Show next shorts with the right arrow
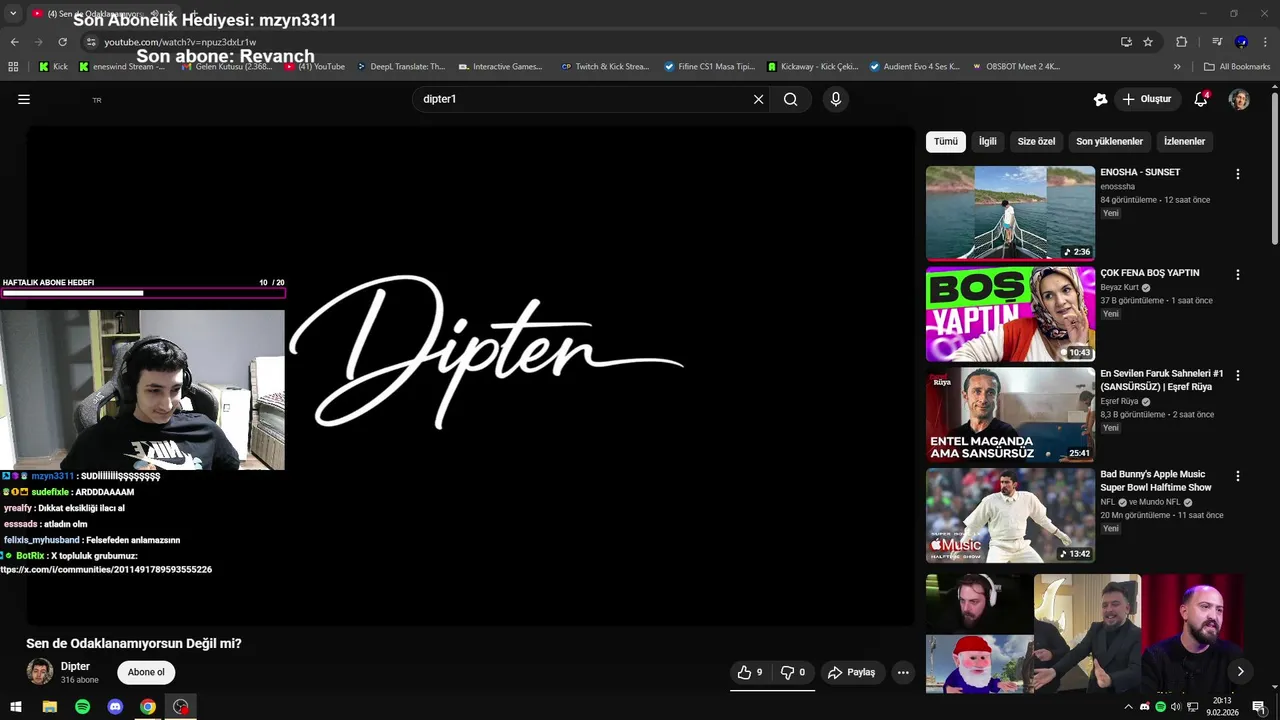The image size is (1280, 720). point(1240,672)
